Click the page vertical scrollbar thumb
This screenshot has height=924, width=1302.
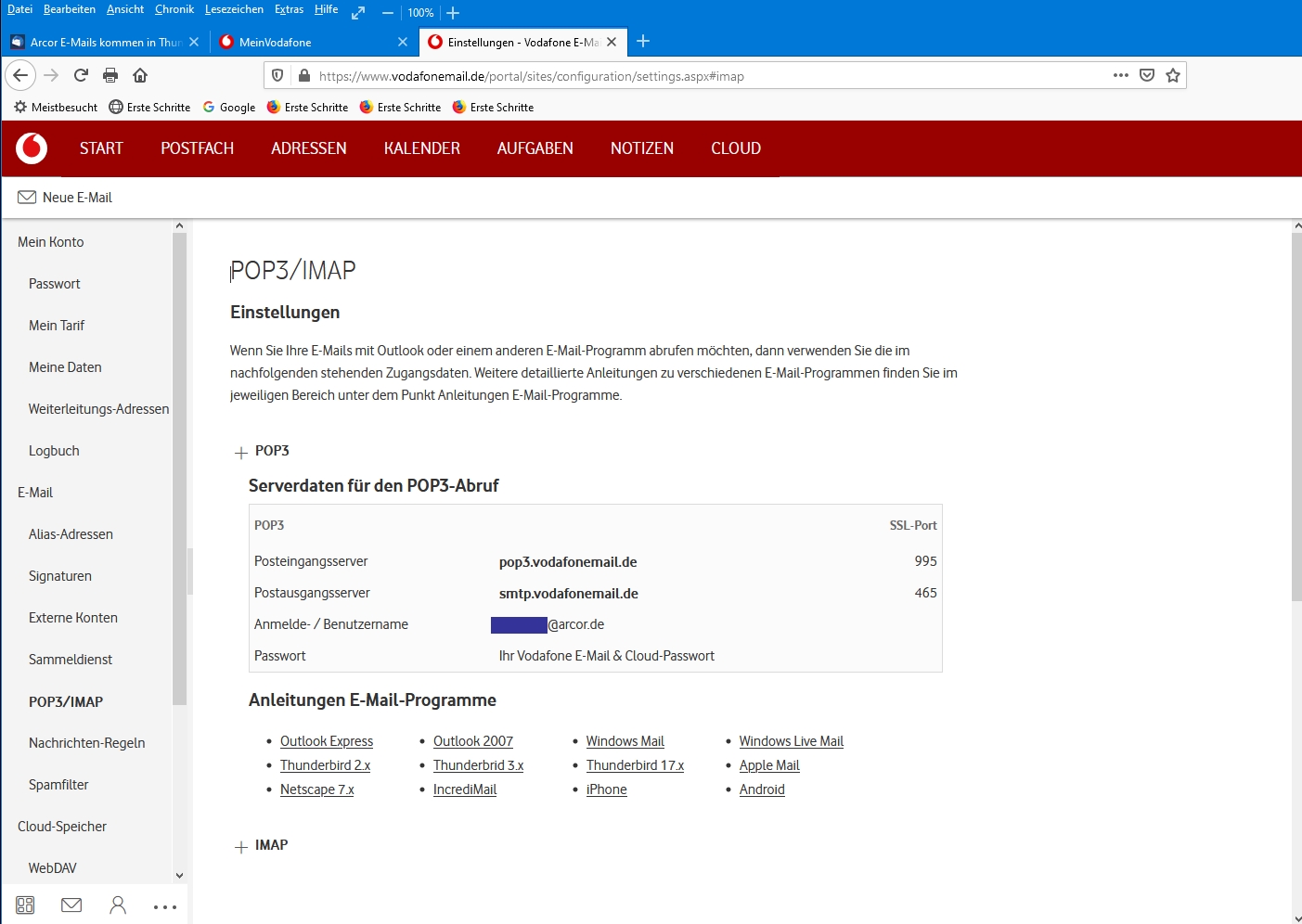pos(1296,417)
